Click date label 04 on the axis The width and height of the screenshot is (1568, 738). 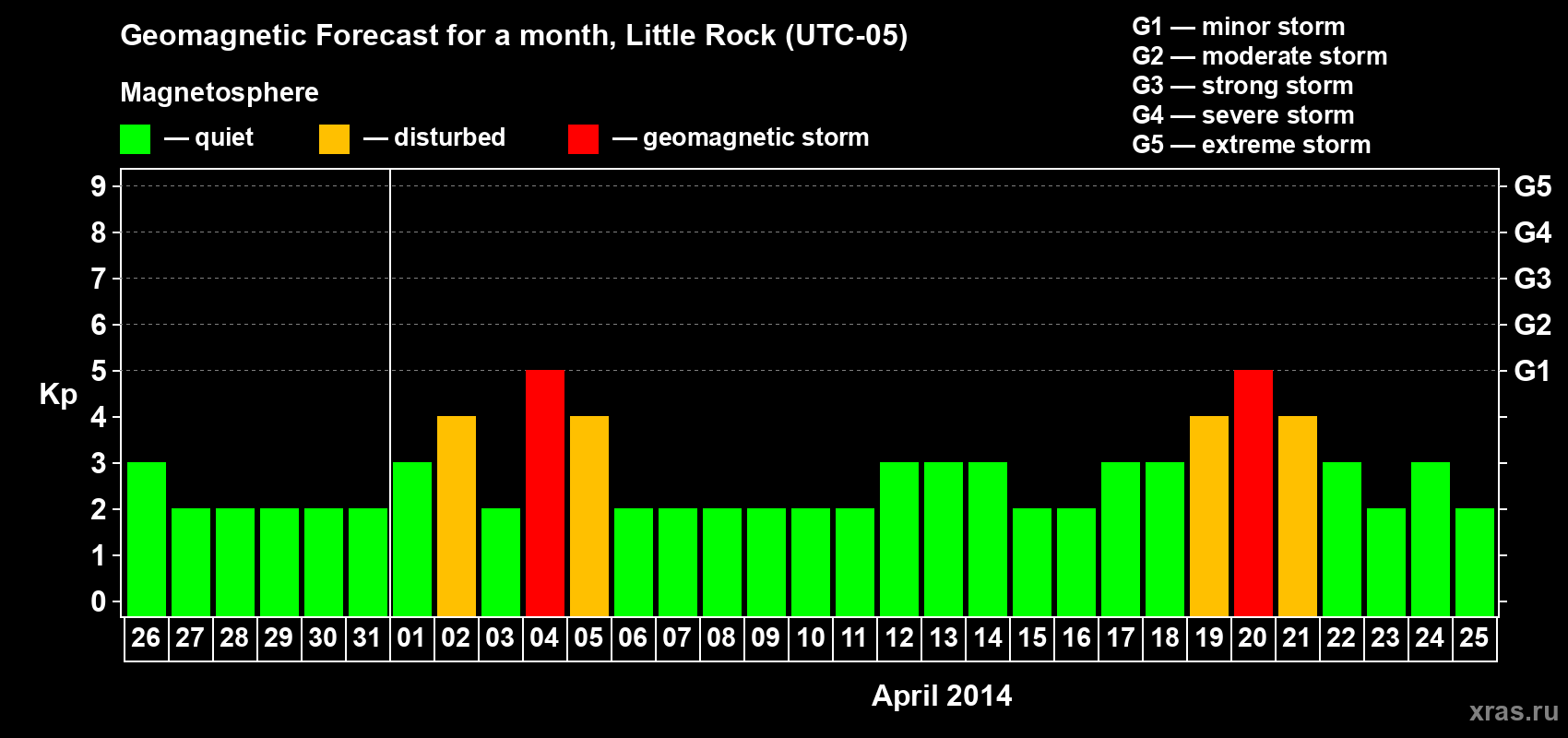tap(544, 637)
